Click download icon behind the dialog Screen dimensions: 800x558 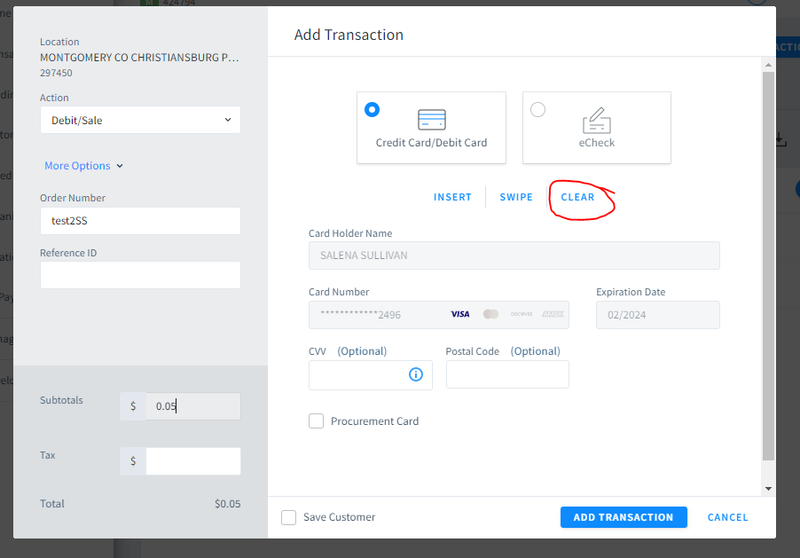pos(782,139)
